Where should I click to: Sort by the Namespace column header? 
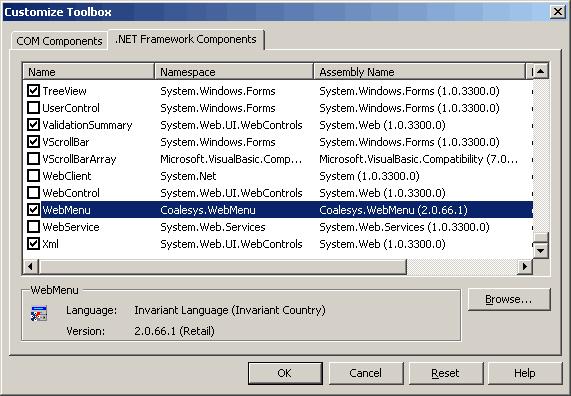[x=234, y=71]
